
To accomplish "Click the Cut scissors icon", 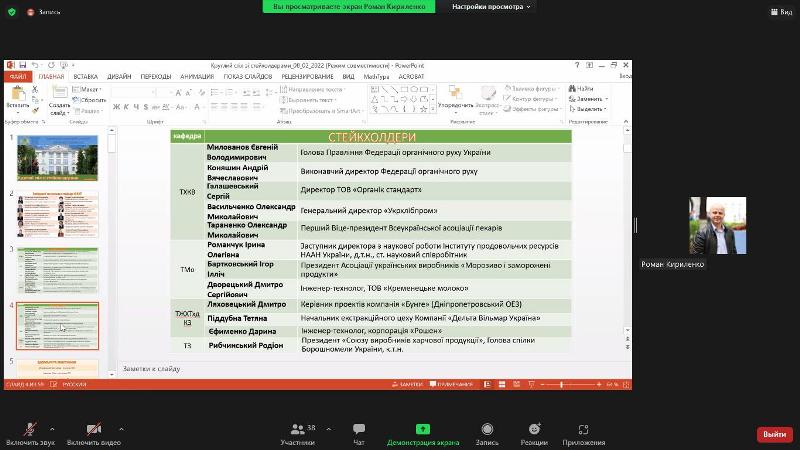I will [35, 89].
